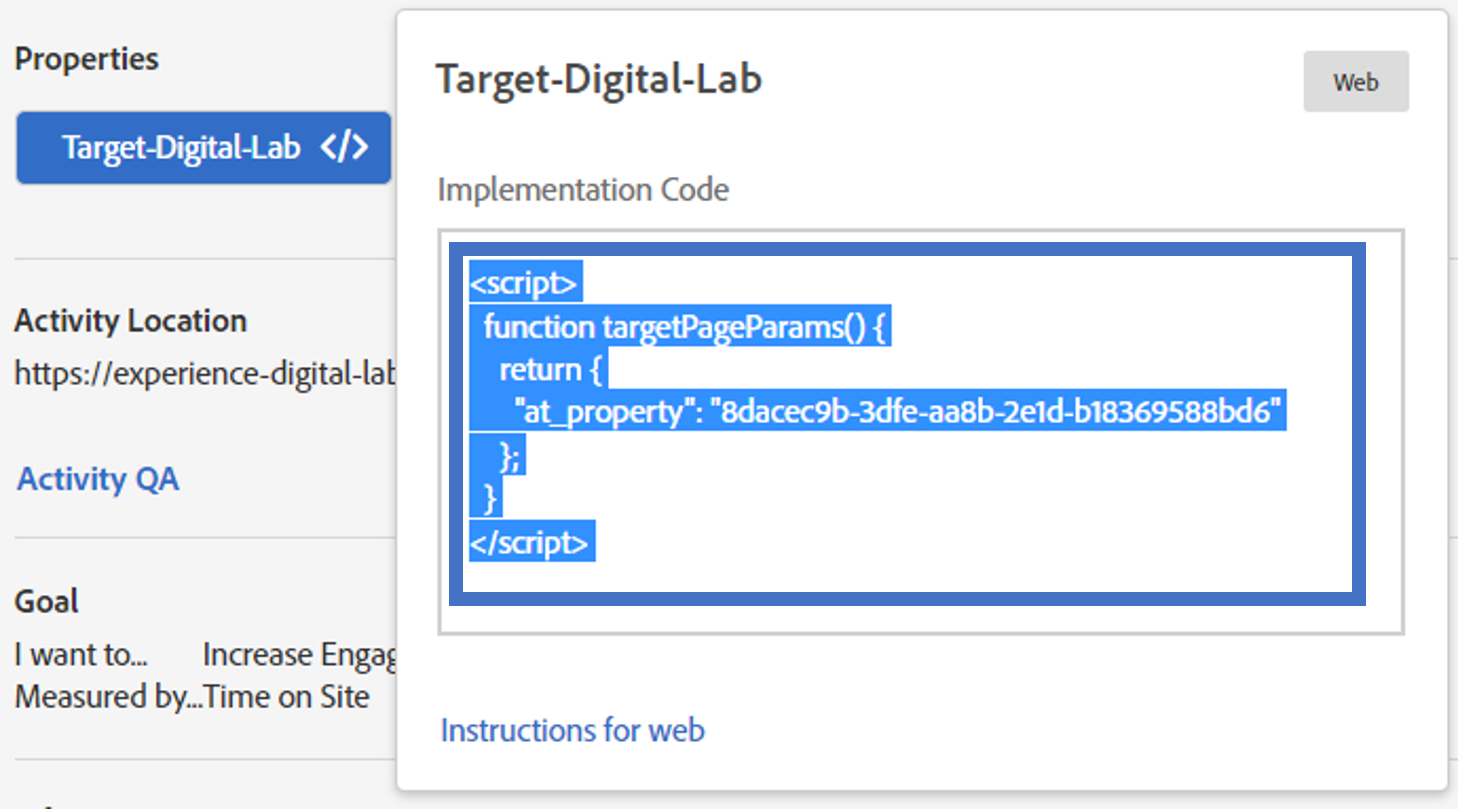
Task: Click the Activity Location URL text
Action: point(206,374)
